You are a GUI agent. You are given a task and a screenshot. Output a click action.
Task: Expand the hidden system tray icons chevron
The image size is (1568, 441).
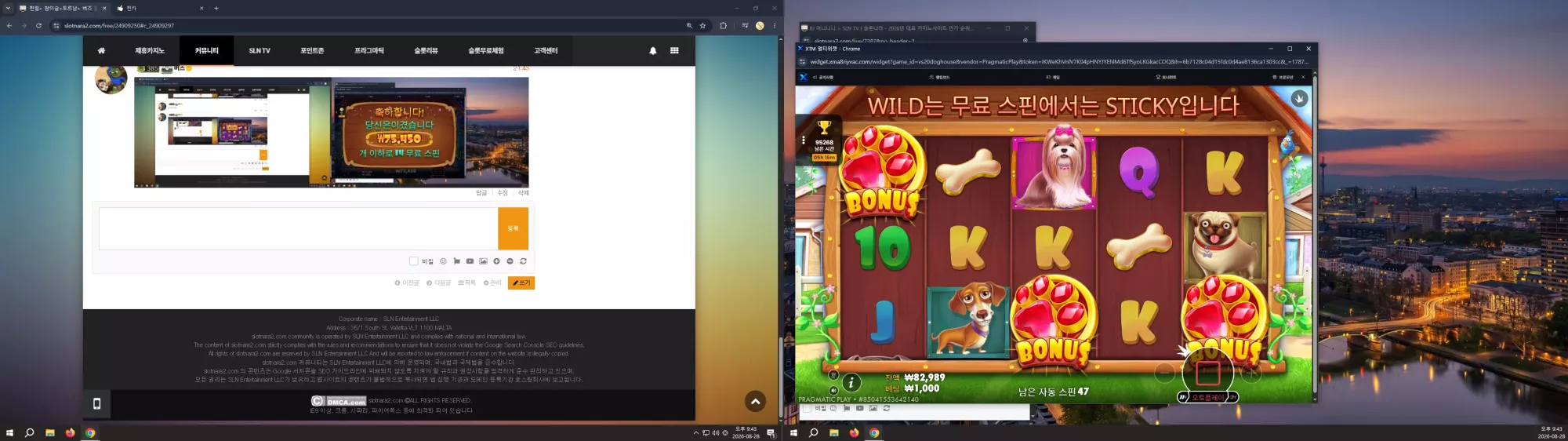click(696, 432)
